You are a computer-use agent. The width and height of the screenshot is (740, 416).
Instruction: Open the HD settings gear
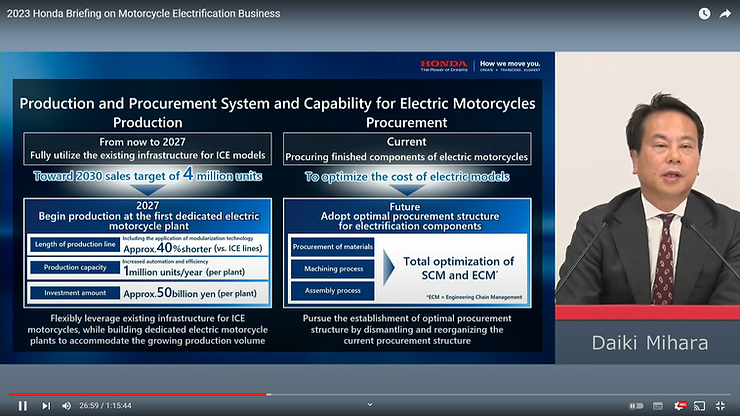point(680,406)
